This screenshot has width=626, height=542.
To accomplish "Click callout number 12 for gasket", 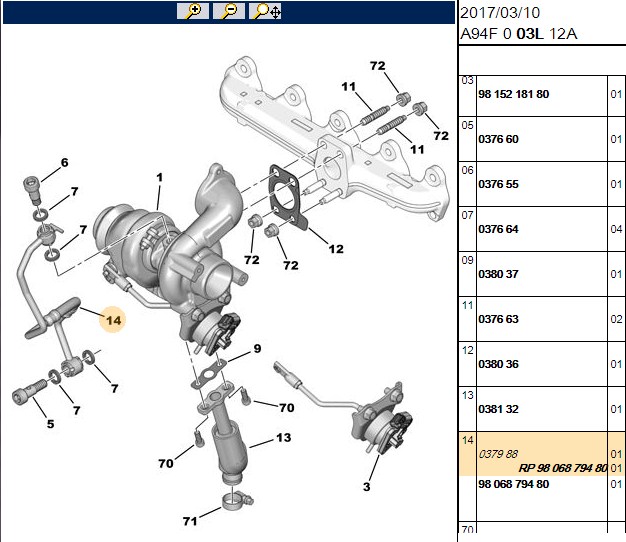I will 336,249.
